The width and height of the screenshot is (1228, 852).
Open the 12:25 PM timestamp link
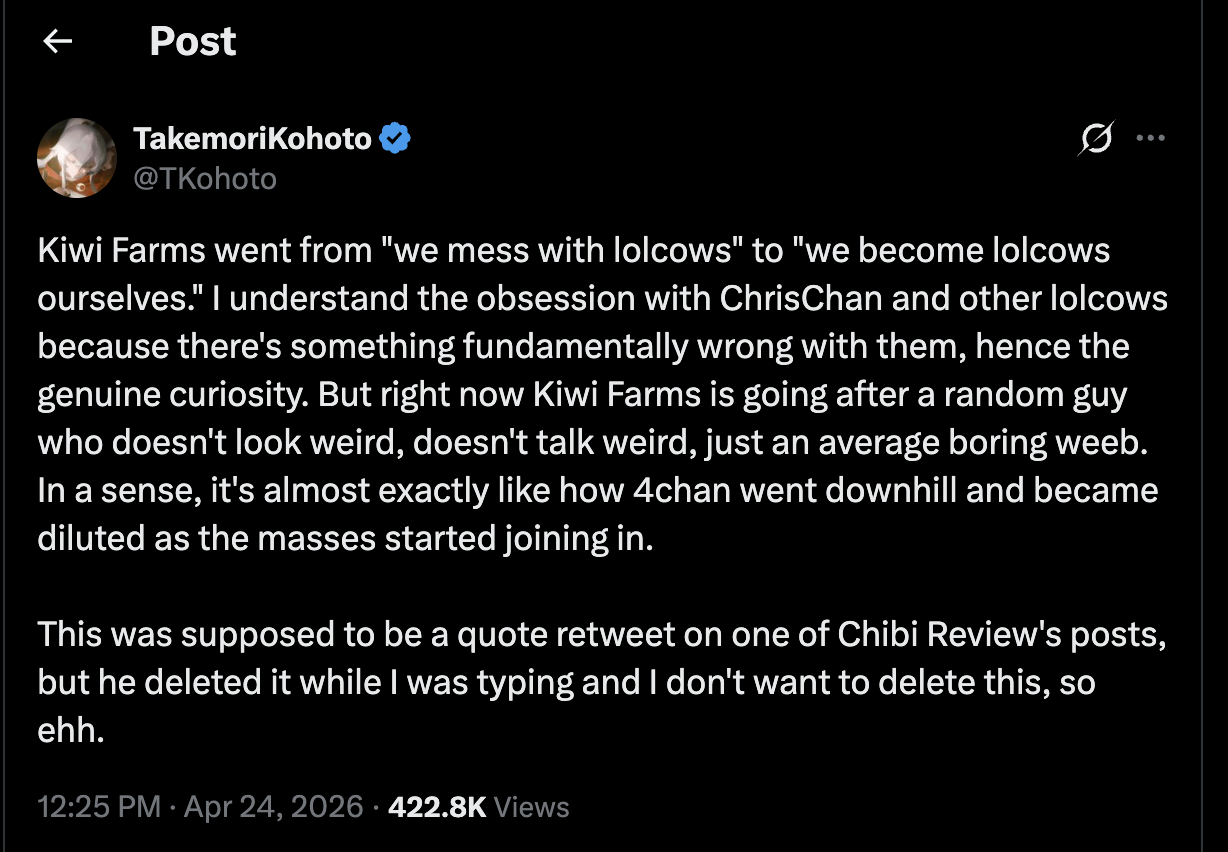point(99,807)
